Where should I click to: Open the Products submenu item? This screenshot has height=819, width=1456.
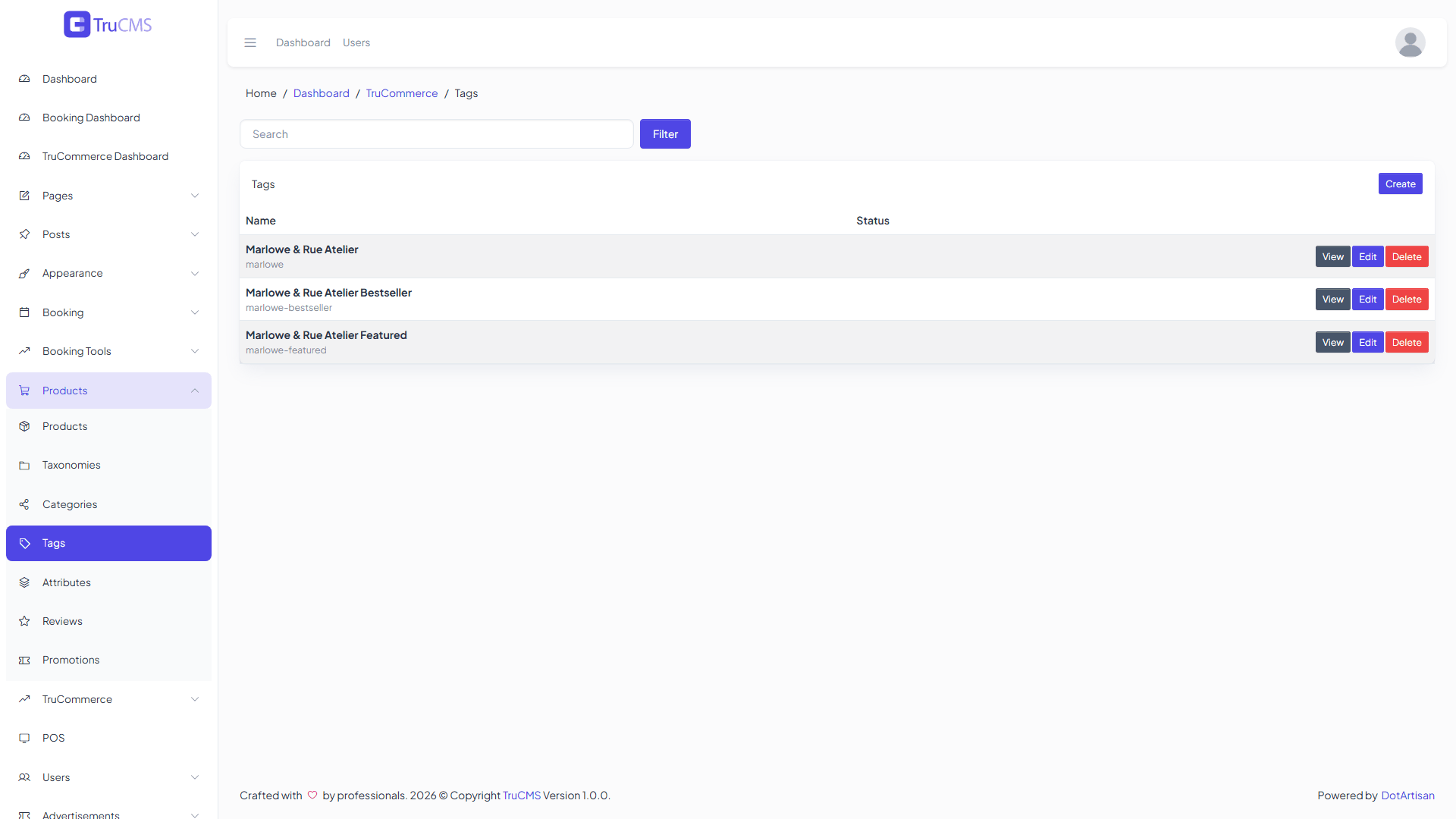108,426
